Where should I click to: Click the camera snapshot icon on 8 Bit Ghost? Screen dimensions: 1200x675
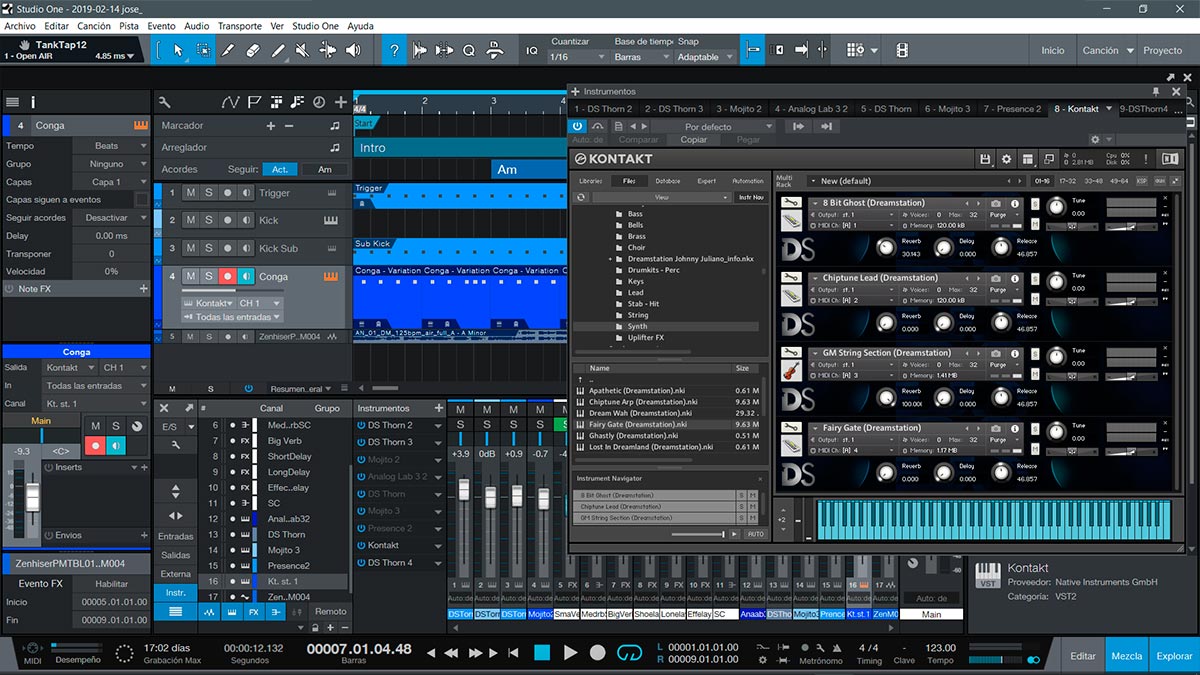coord(996,204)
